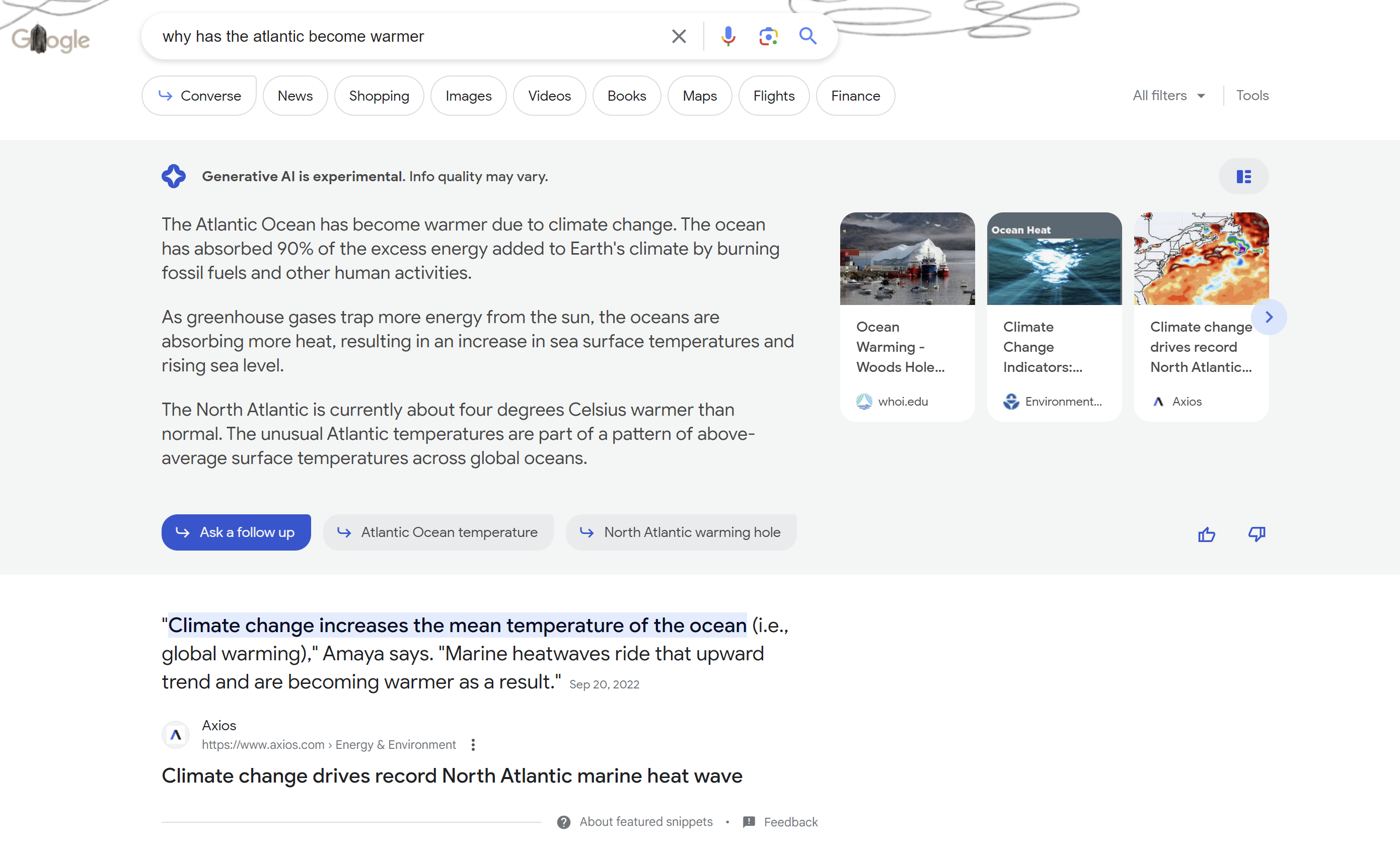Select the North Atlantic warming hole suggestion

tap(681, 532)
